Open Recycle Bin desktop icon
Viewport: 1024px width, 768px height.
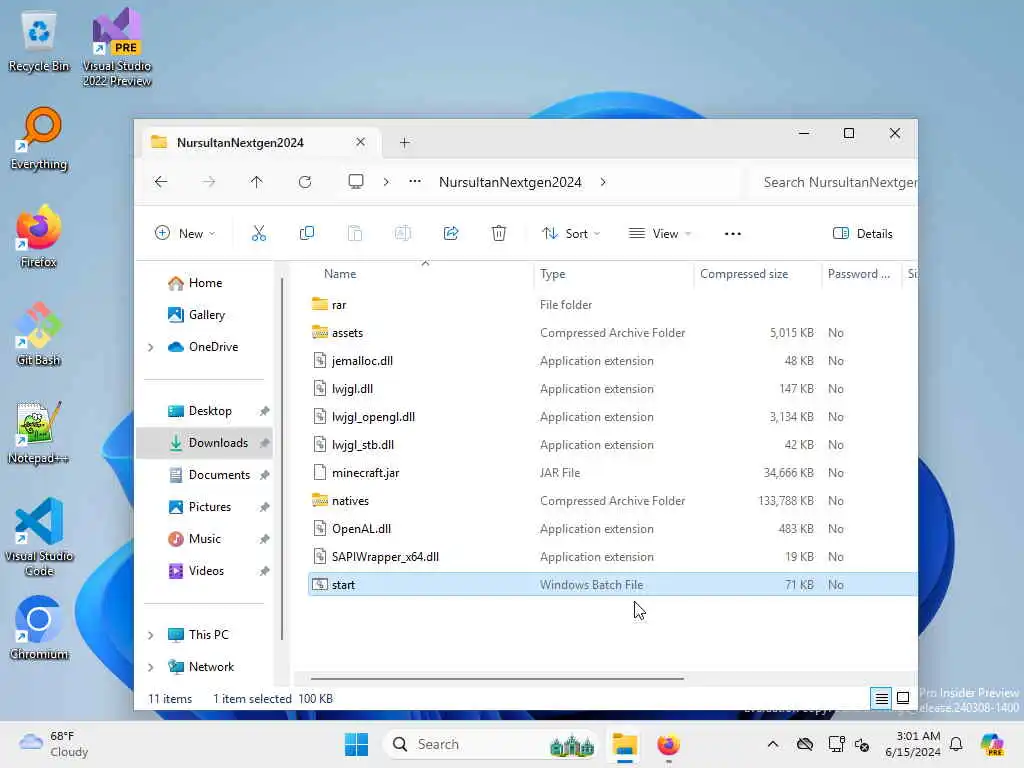[x=39, y=42]
